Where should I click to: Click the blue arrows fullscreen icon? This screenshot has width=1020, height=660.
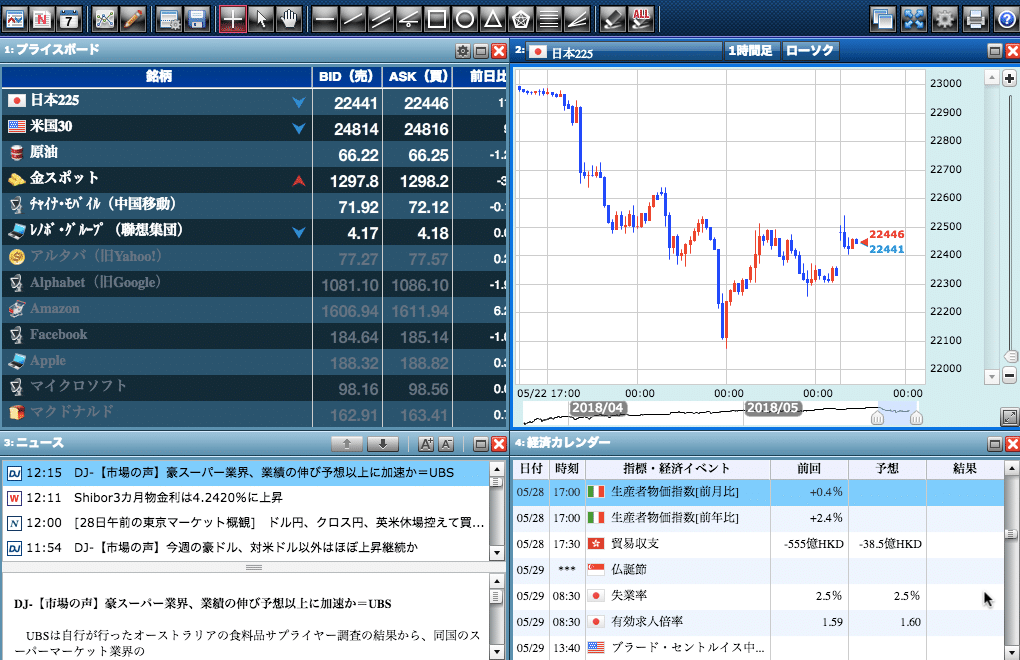tap(913, 18)
